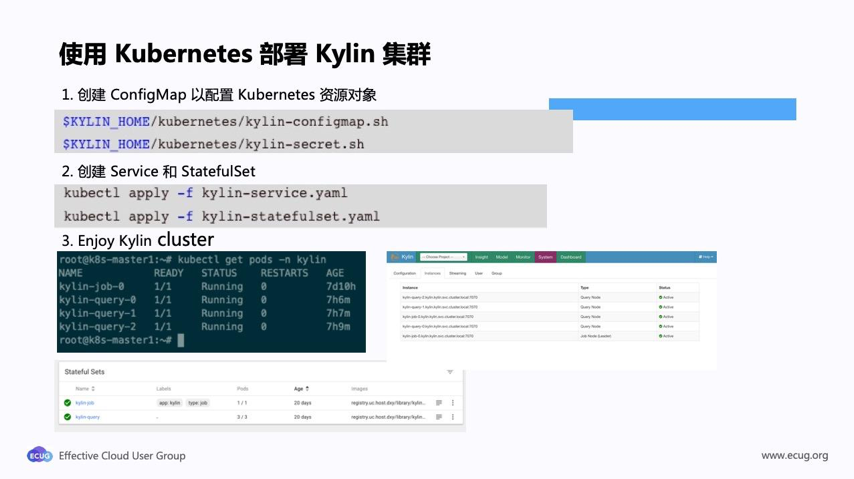Viewport: 854px width, 479px height.
Task: Click the kylin-secret.sh script line
Action: 214,144
